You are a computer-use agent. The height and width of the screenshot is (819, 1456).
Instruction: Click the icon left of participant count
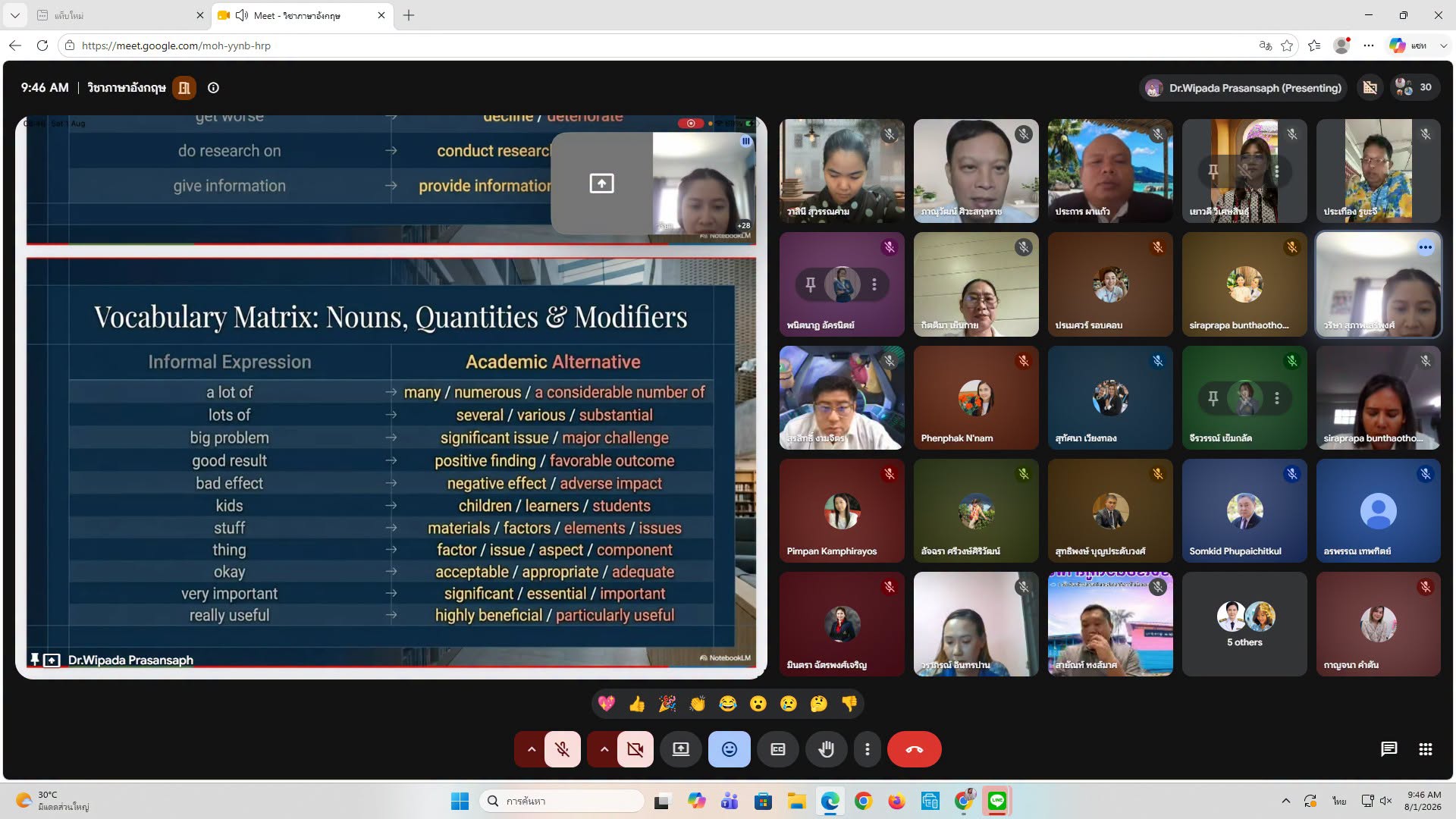(x=1370, y=87)
